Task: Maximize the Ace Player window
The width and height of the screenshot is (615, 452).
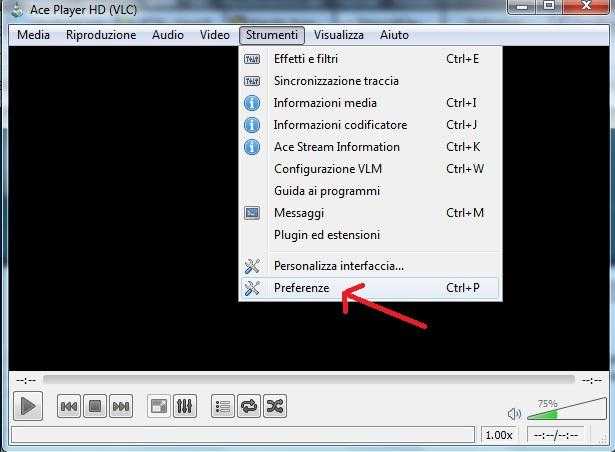Action: click(549, 6)
